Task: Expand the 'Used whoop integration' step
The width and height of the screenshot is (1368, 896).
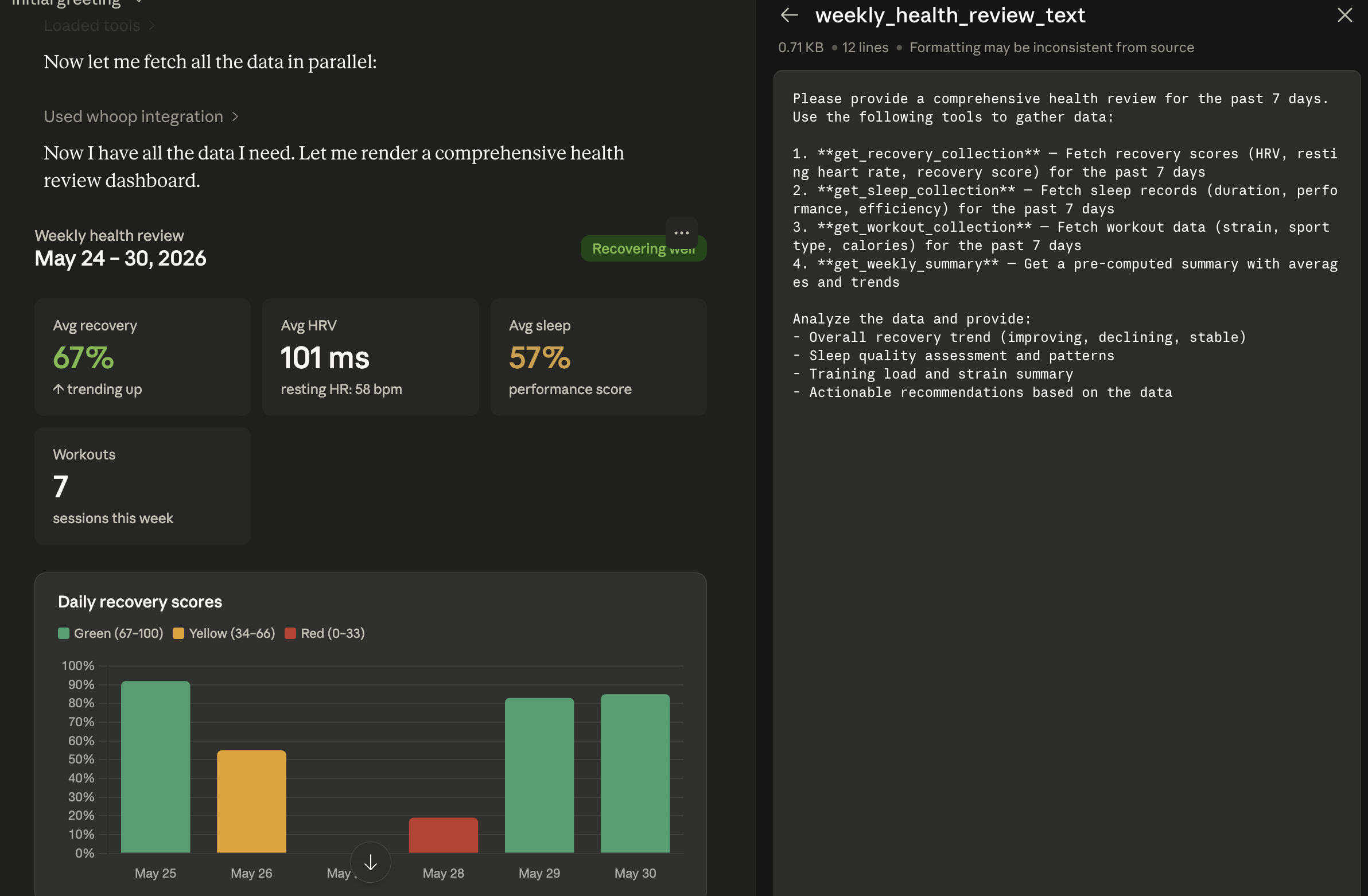Action: (141, 116)
